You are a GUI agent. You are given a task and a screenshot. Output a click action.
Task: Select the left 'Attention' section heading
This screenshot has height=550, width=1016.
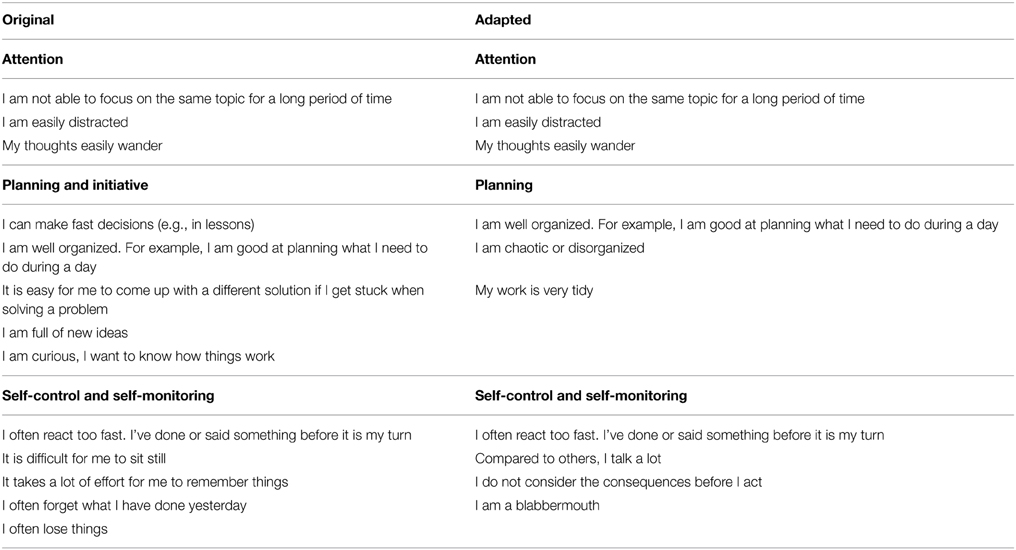point(32,59)
